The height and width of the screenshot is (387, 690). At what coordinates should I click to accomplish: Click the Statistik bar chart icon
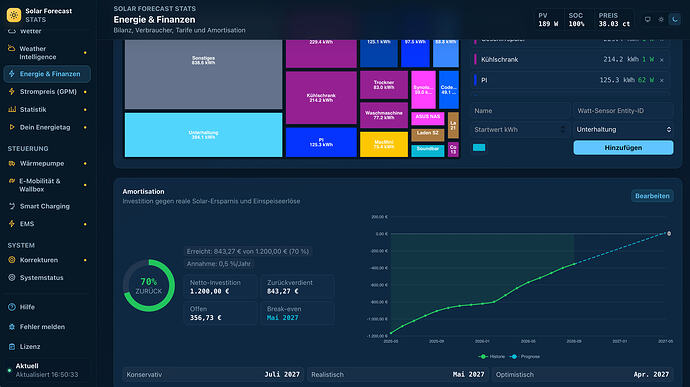click(x=12, y=109)
